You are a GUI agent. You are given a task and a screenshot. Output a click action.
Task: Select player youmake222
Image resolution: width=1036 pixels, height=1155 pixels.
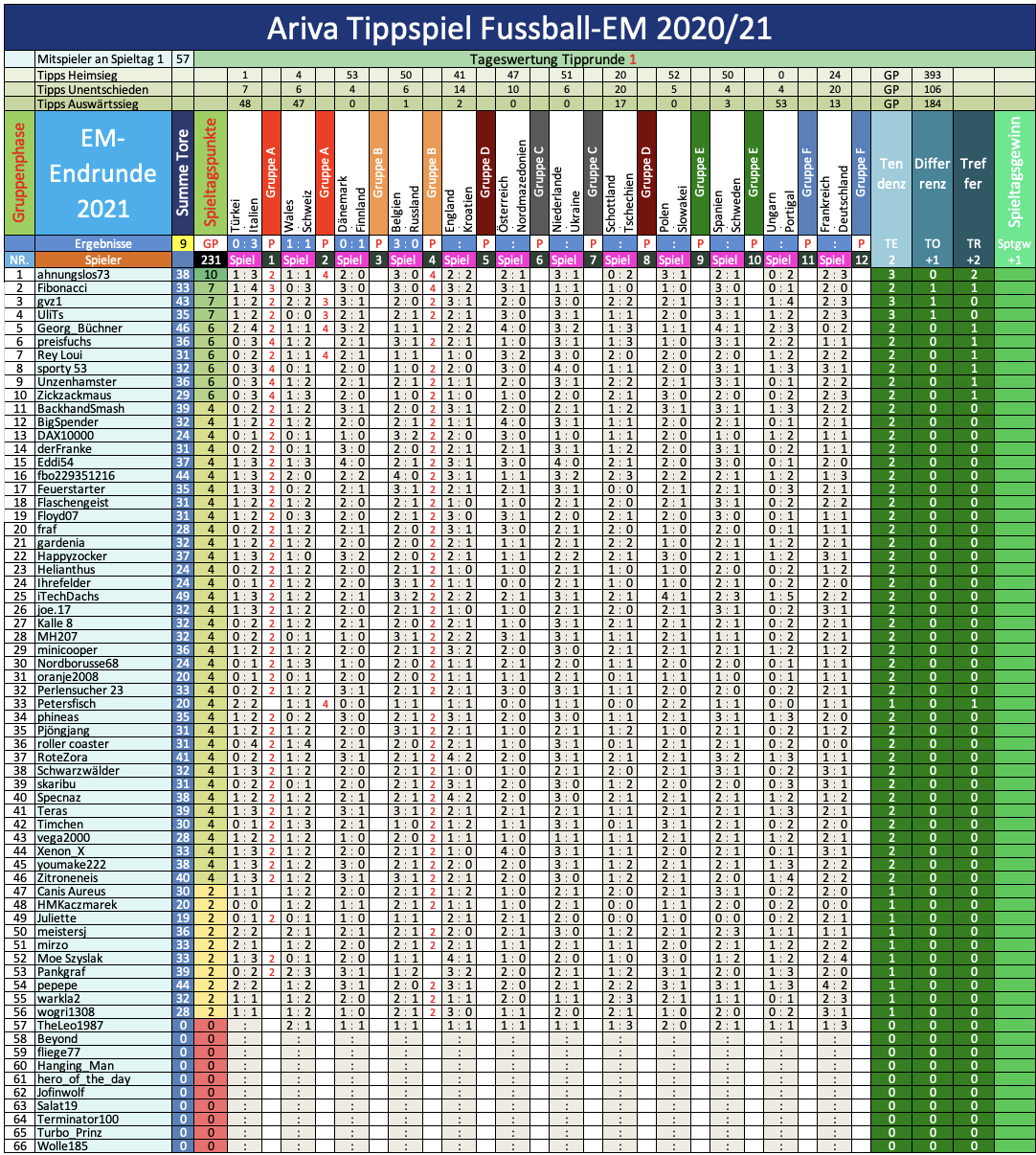[103, 865]
